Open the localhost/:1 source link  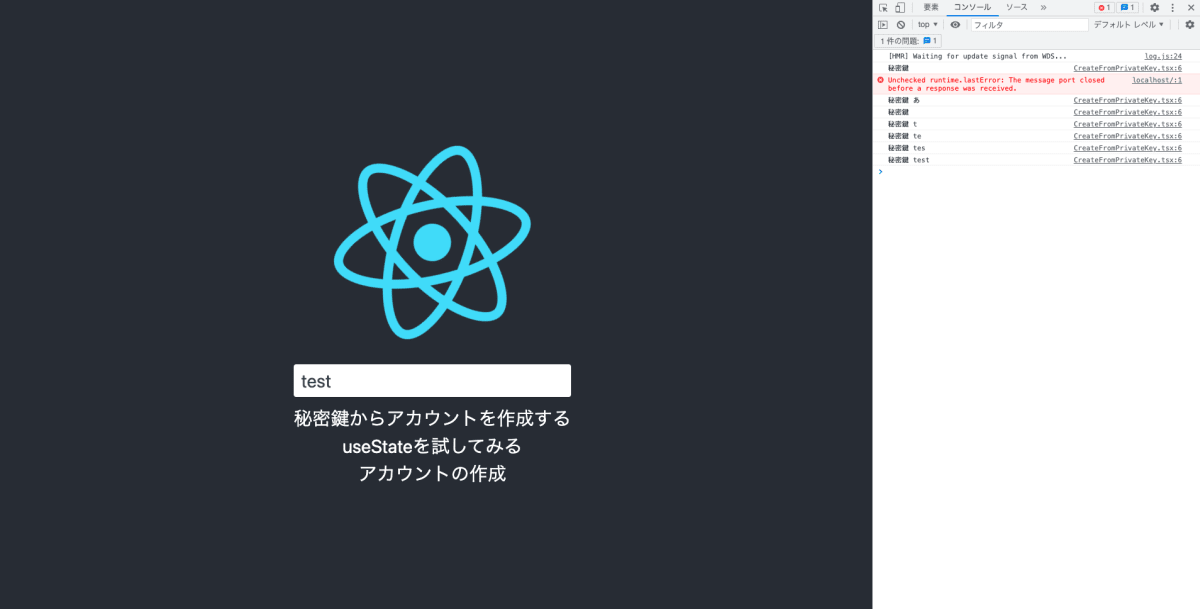pos(1157,80)
